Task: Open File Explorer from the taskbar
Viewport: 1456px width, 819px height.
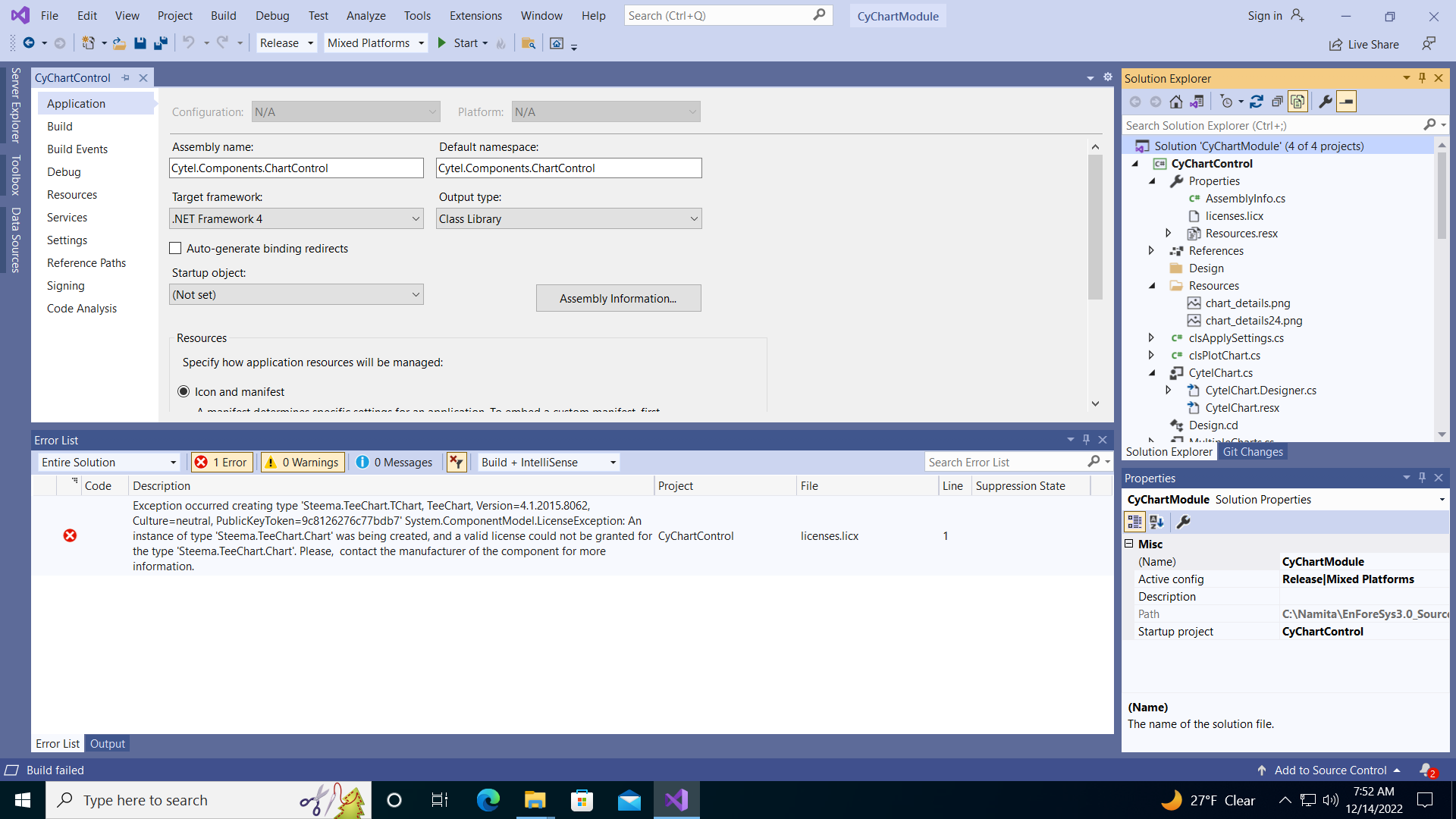Action: tap(535, 800)
